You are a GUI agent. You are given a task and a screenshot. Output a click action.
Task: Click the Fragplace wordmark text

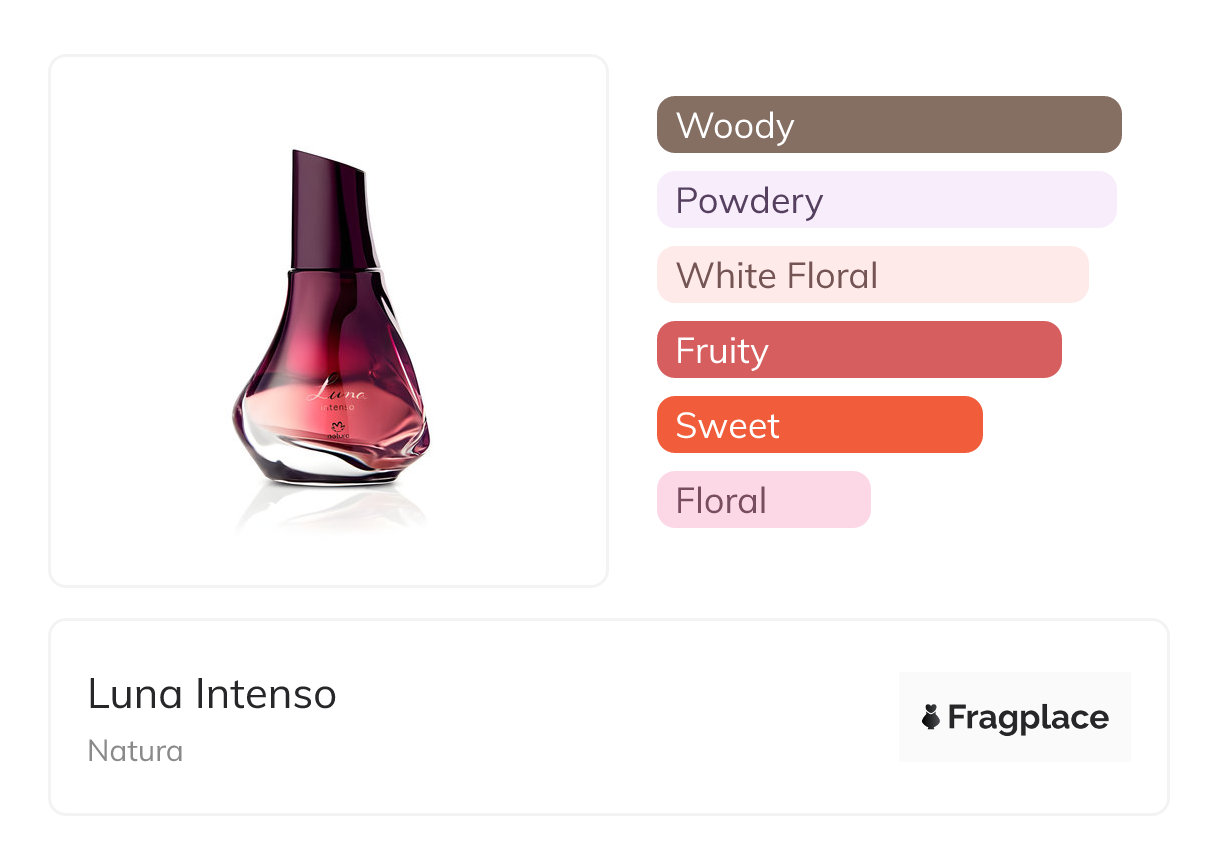(1027, 717)
